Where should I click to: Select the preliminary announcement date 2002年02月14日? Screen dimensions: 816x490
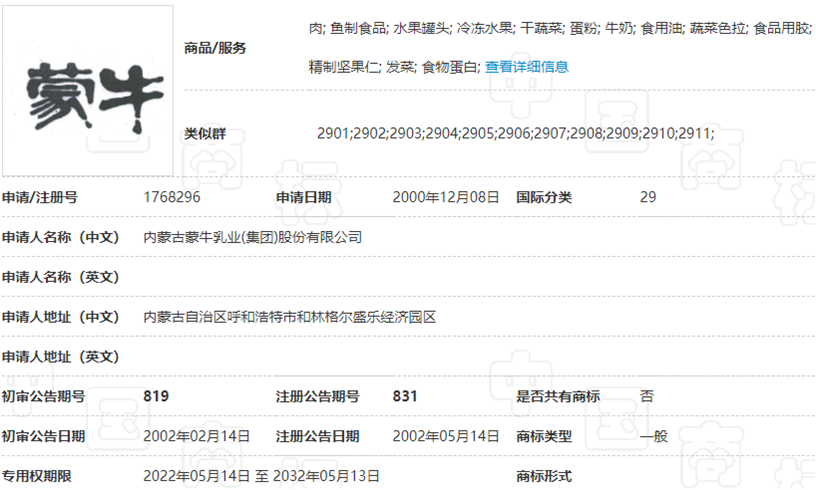pos(196,436)
